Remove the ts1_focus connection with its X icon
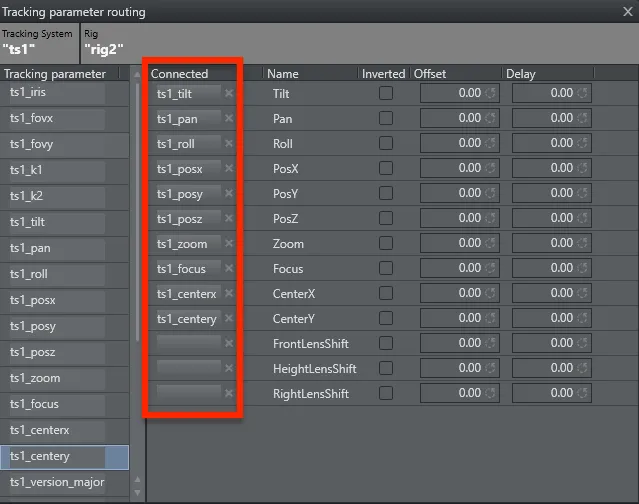 [x=229, y=268]
